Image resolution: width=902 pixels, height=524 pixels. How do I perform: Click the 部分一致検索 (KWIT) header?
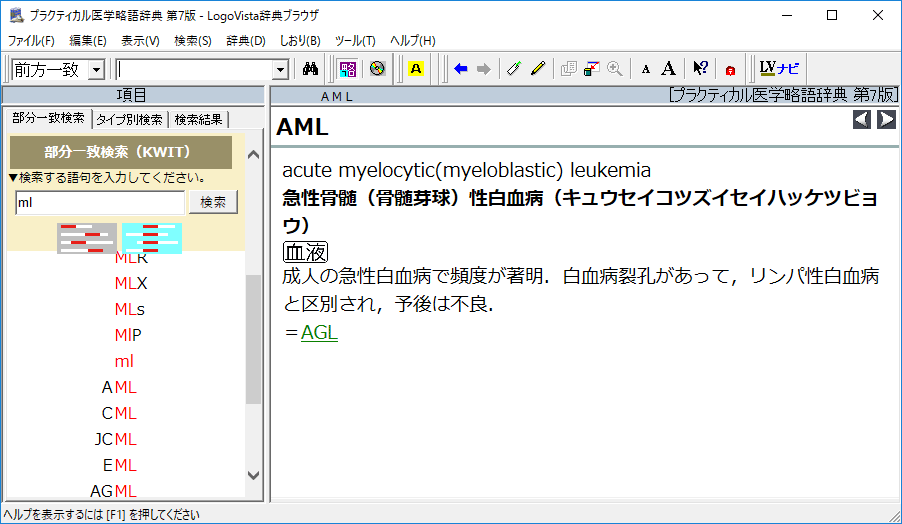pos(121,152)
